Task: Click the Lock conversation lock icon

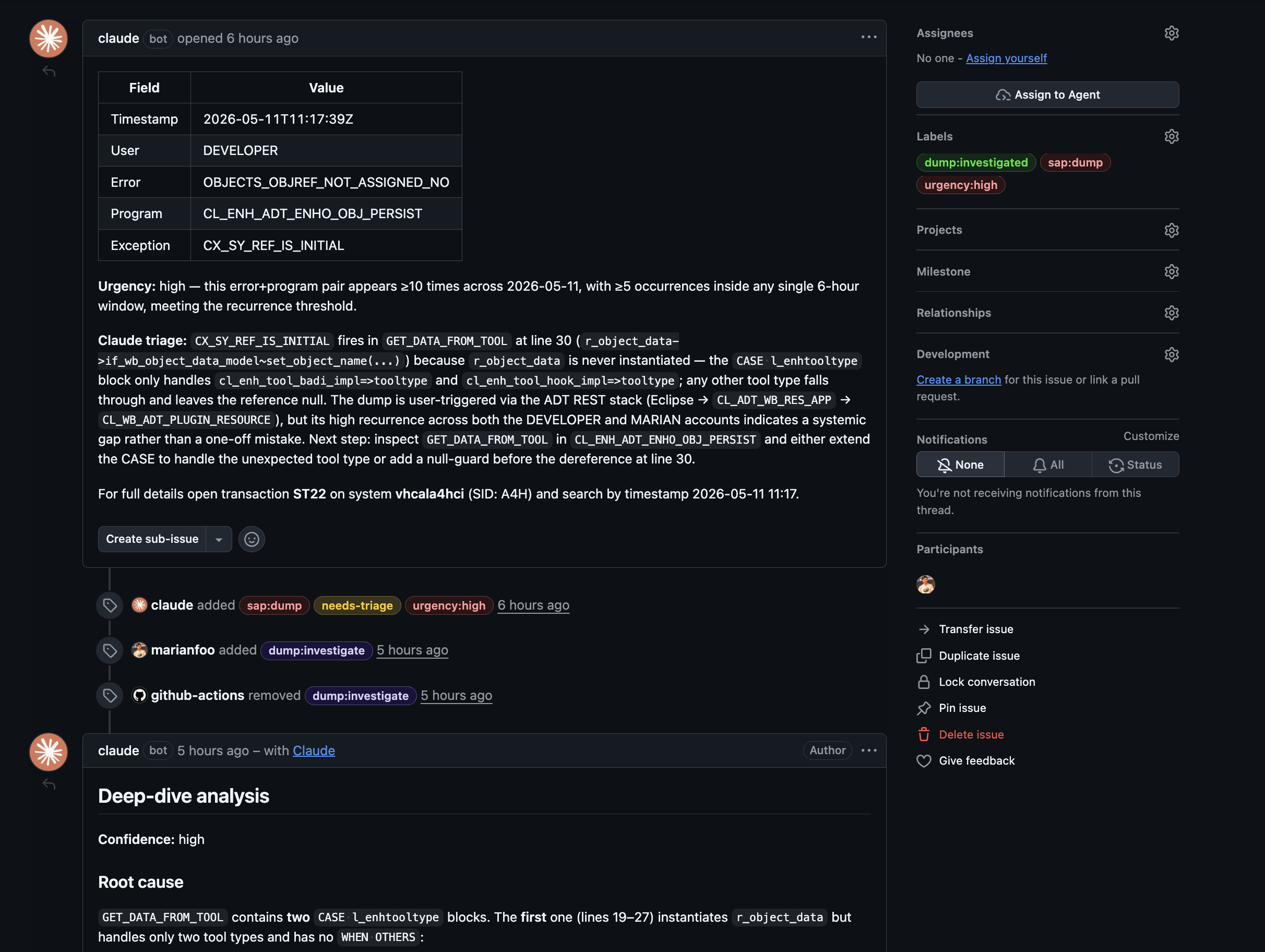Action: point(924,682)
